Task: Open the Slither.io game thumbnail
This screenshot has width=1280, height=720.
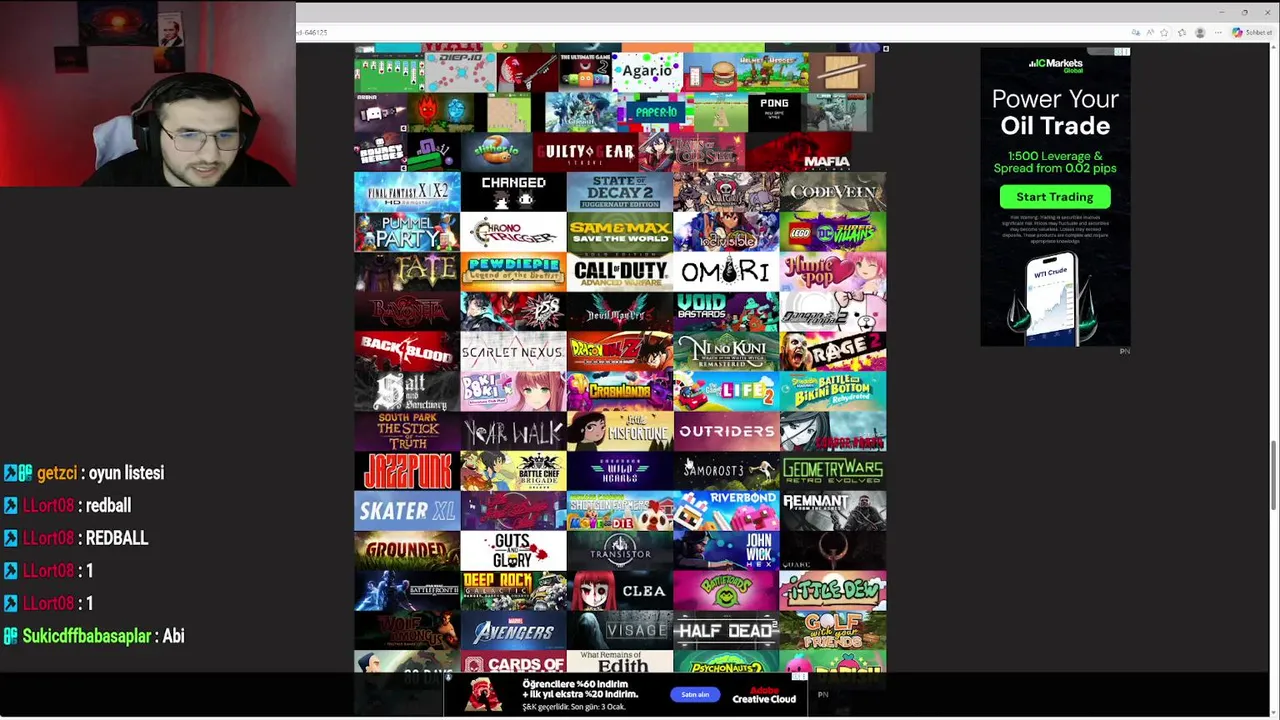Action: tap(497, 152)
